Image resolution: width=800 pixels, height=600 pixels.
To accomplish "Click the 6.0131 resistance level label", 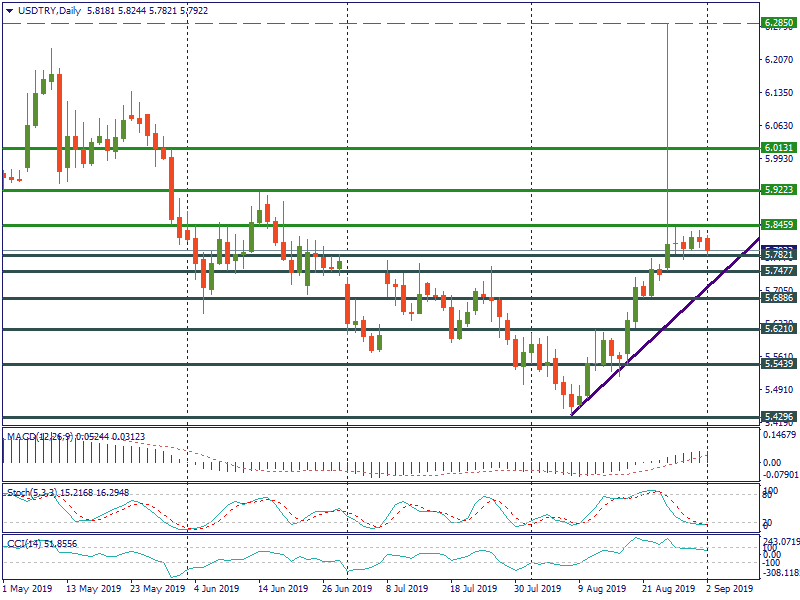I will [x=778, y=147].
